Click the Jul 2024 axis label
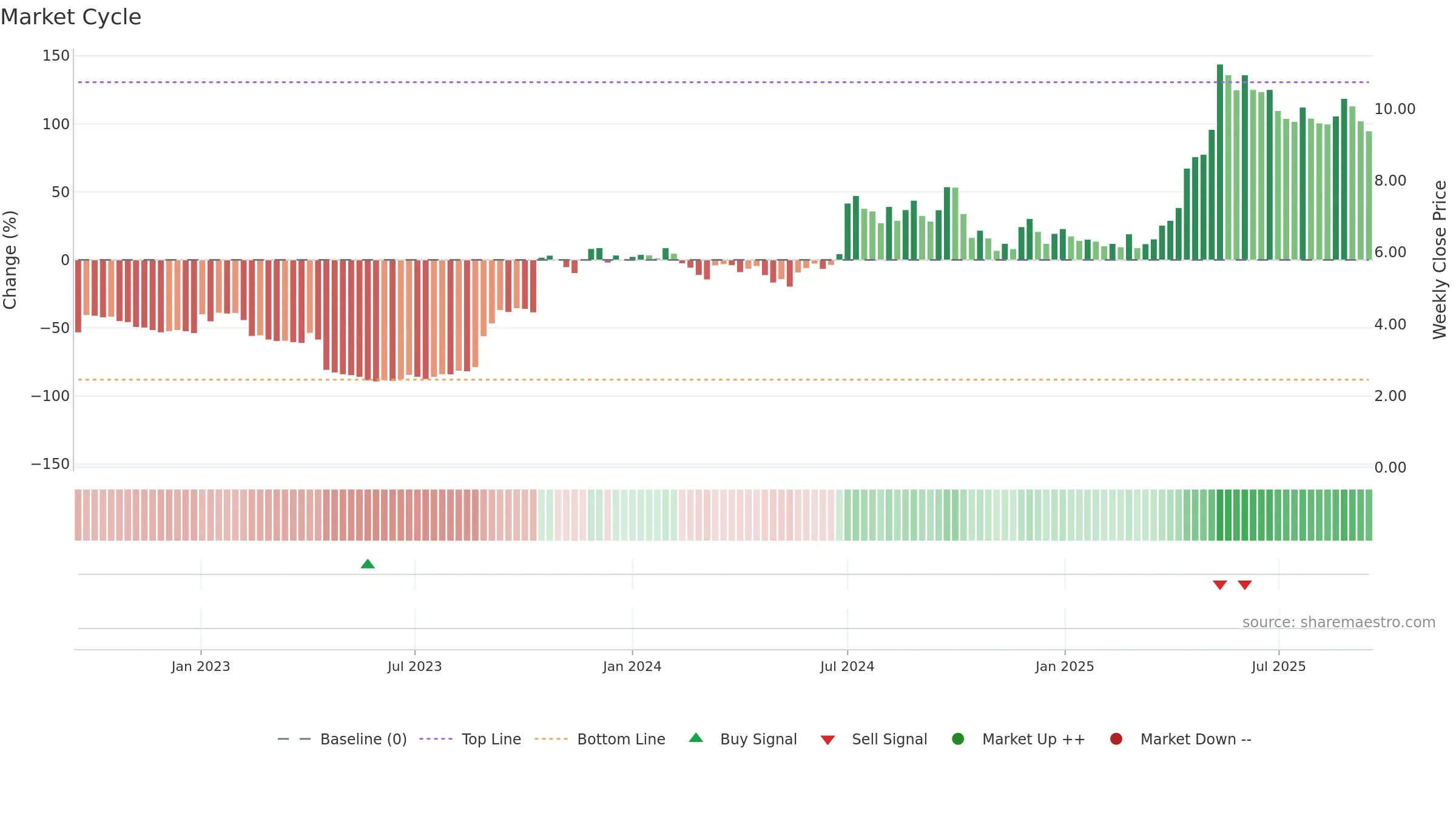 (848, 667)
